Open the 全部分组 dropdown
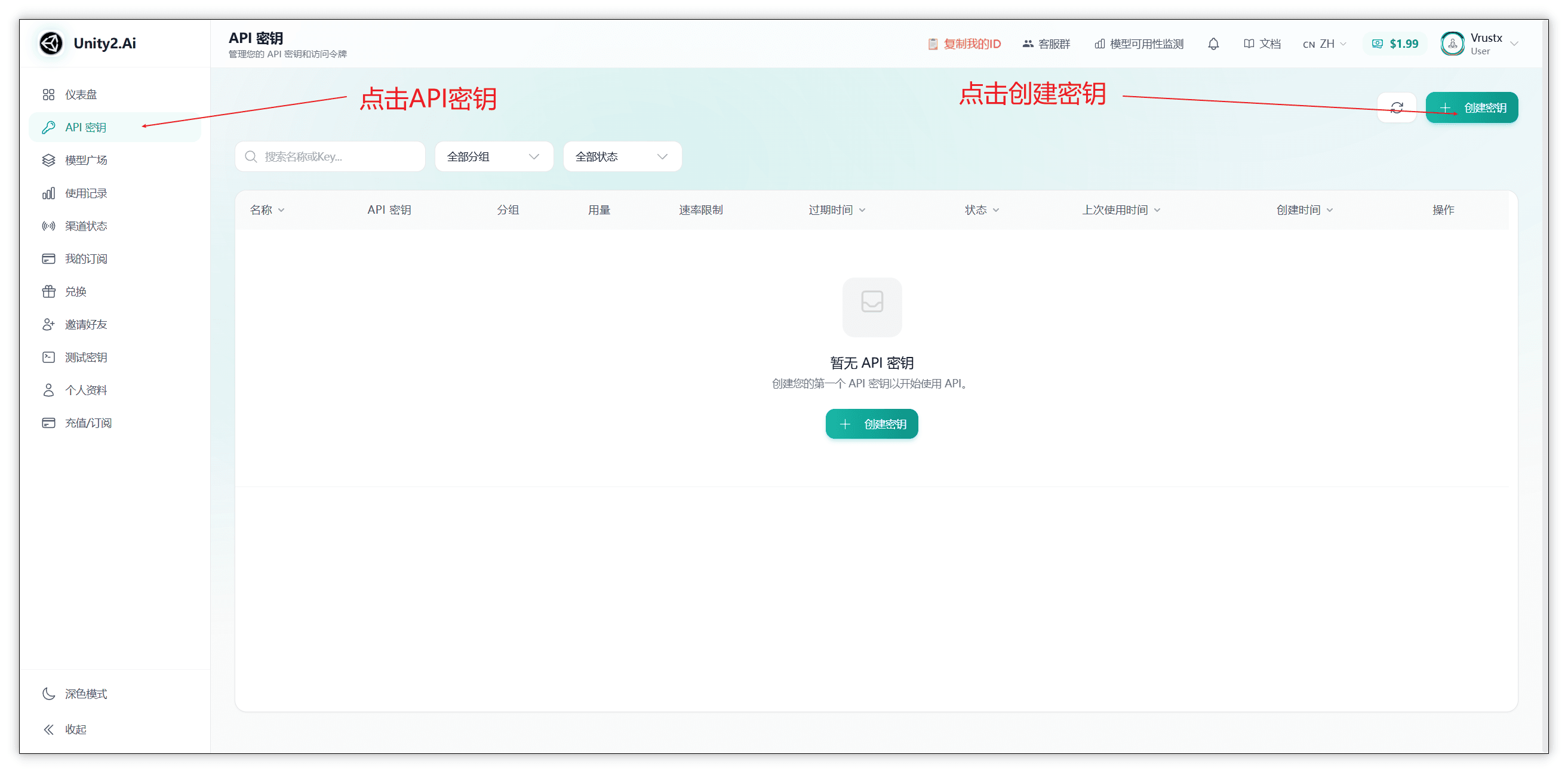1568x773 pixels. pyautogui.click(x=494, y=157)
